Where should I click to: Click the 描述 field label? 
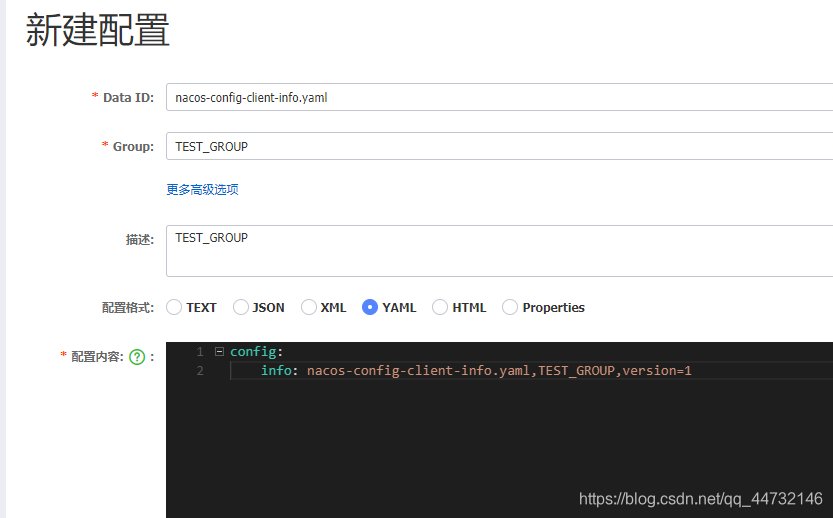click(140, 240)
